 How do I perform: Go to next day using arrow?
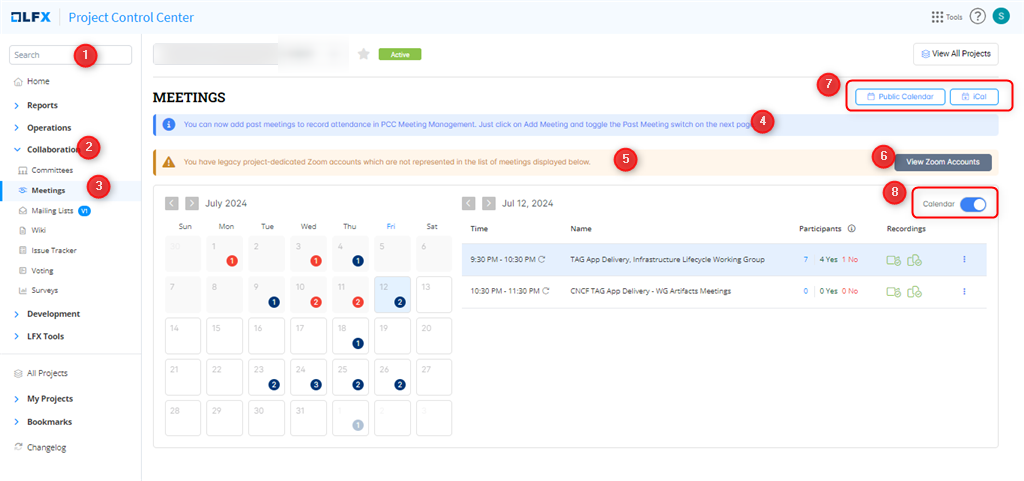(488, 203)
